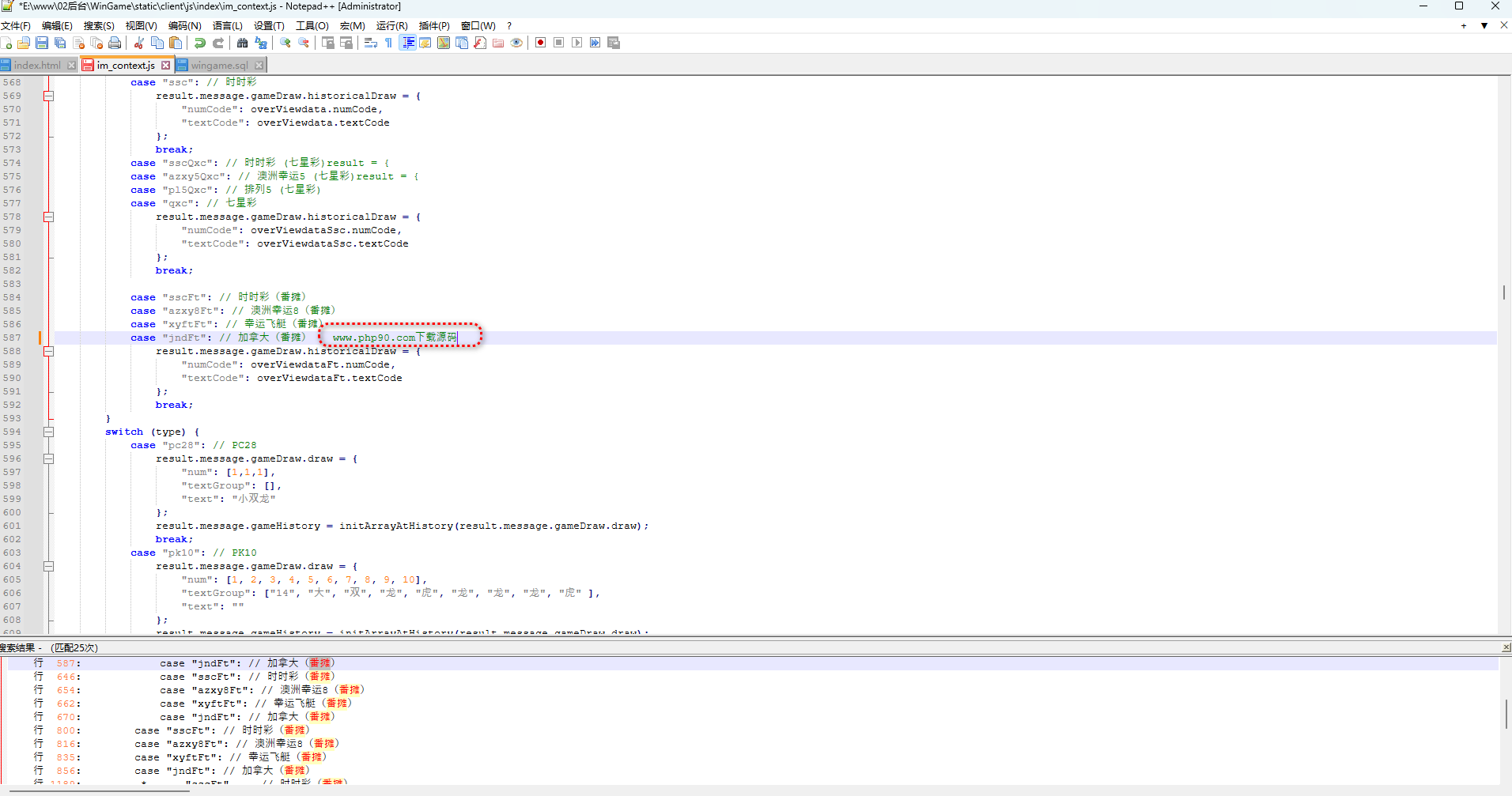Close the index.html tab
This screenshot has width=1512, height=796.
(x=72, y=66)
